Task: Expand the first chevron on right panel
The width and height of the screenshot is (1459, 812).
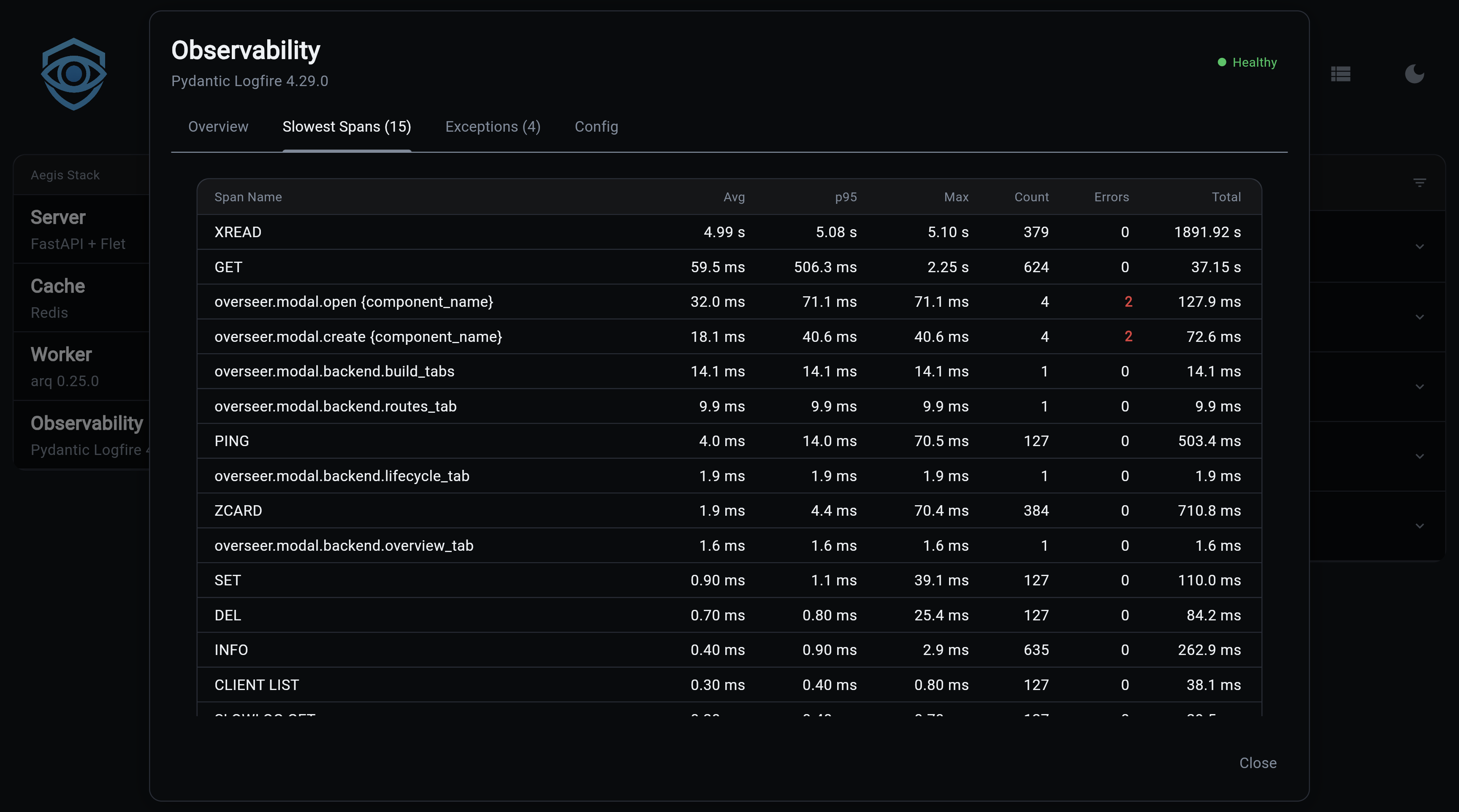Action: (1419, 246)
